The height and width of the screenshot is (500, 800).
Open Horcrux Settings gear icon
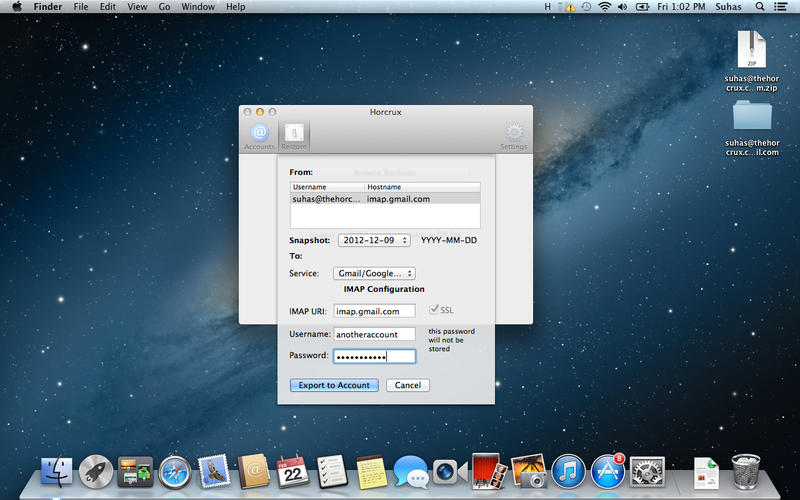(x=514, y=134)
